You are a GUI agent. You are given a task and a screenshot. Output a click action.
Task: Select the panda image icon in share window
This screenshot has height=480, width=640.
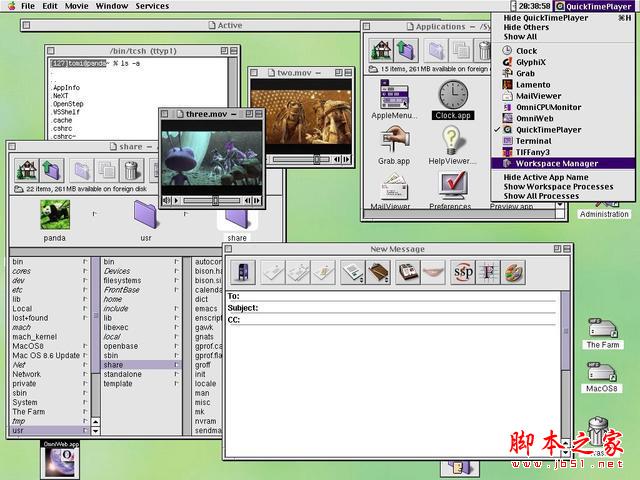55,214
